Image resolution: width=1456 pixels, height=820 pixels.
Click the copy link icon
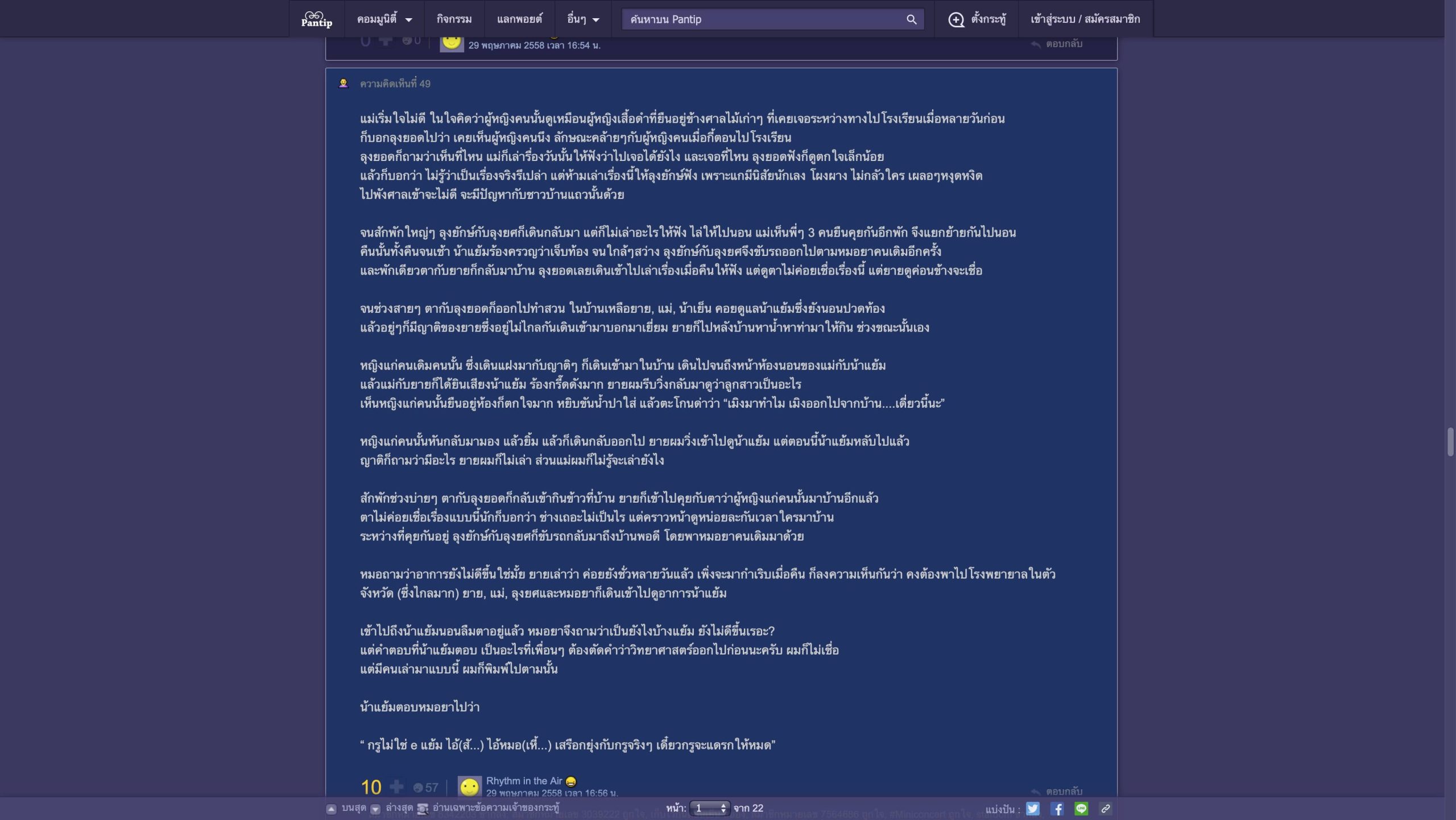pyautogui.click(x=1105, y=808)
